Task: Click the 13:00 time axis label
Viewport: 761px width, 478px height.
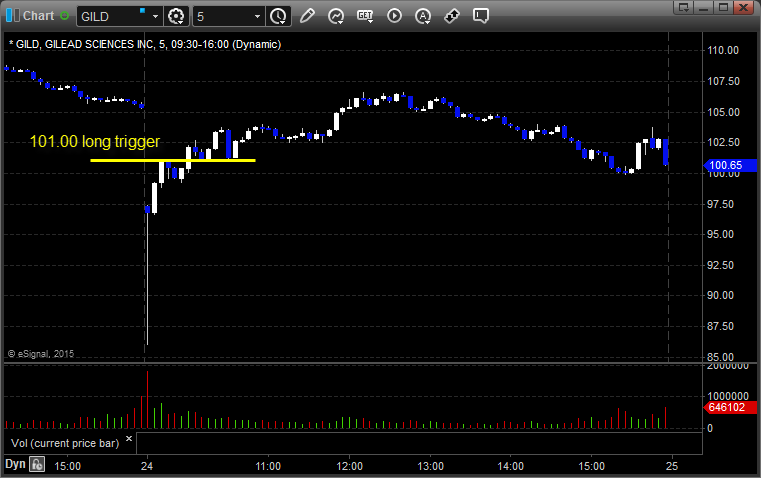Action: pos(430,466)
